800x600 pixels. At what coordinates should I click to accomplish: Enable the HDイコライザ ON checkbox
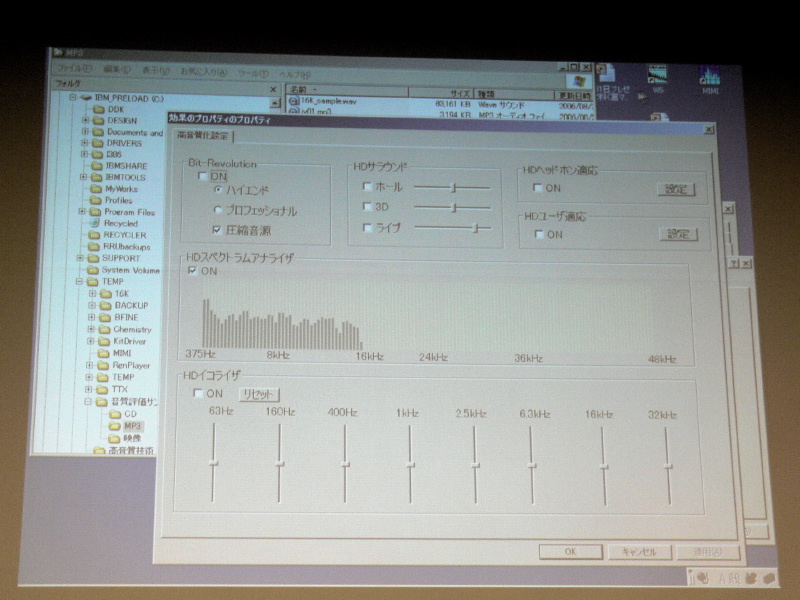[197, 393]
